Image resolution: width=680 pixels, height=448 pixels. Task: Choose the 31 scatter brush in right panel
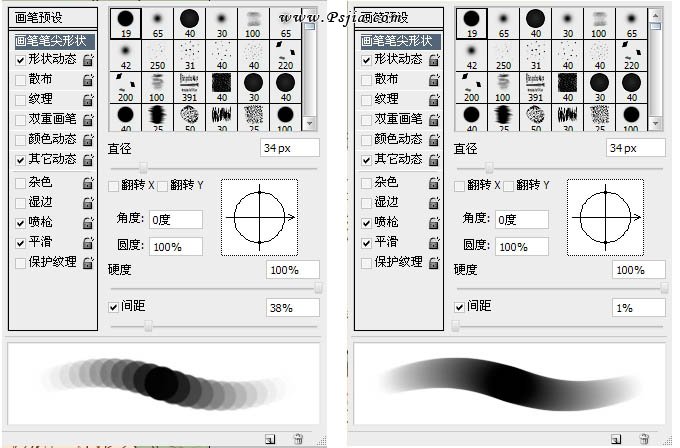(536, 56)
